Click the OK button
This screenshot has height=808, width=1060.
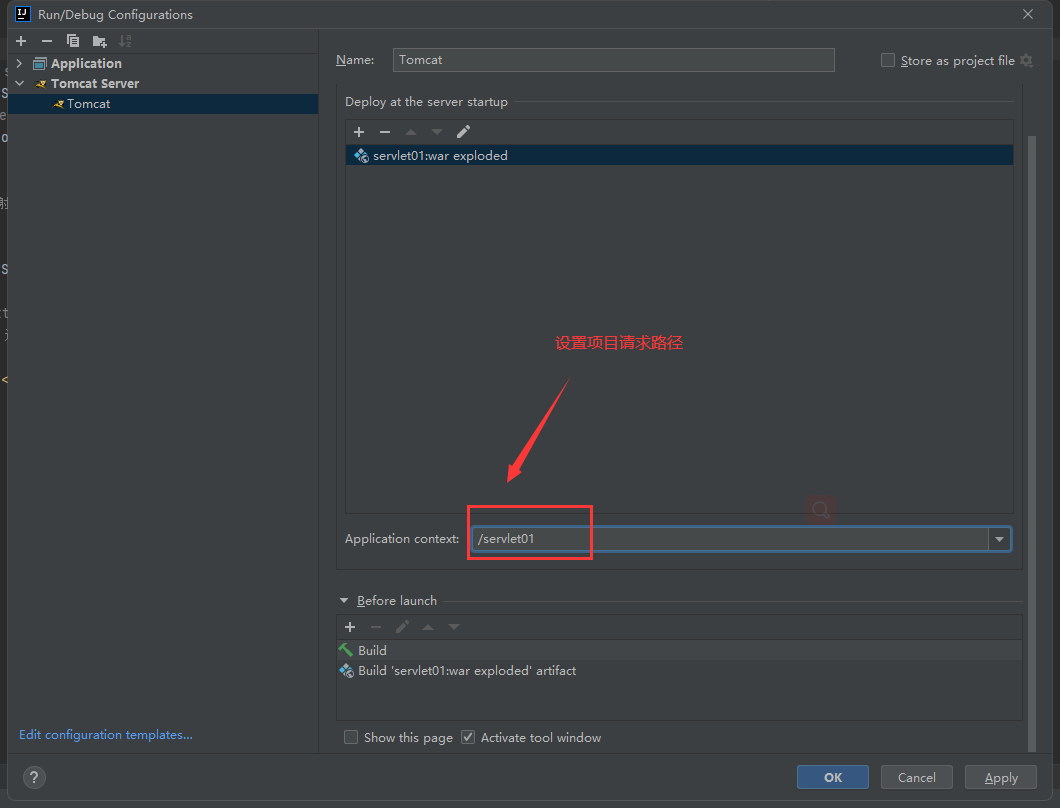tap(833, 778)
